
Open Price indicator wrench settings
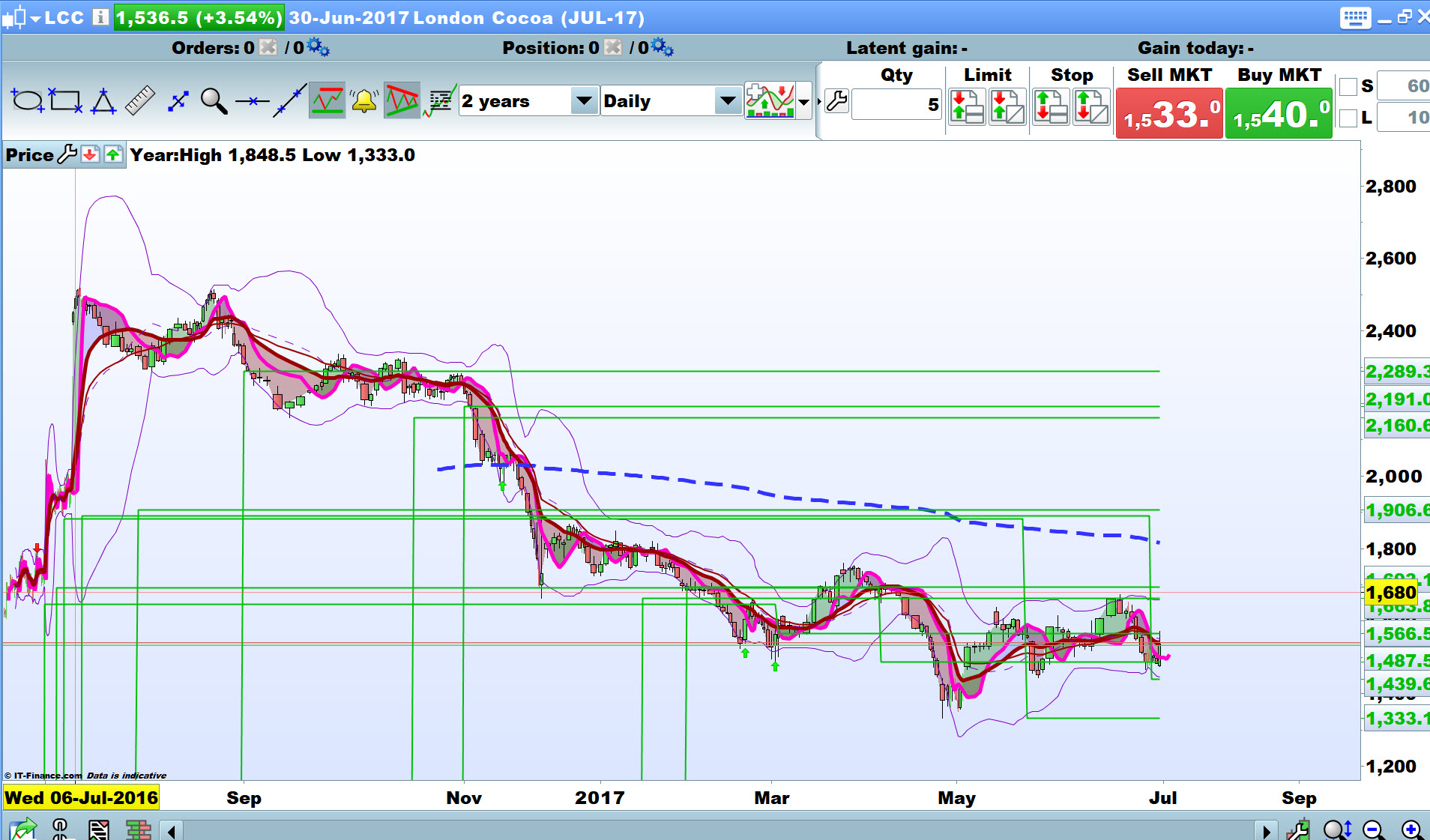(67, 154)
